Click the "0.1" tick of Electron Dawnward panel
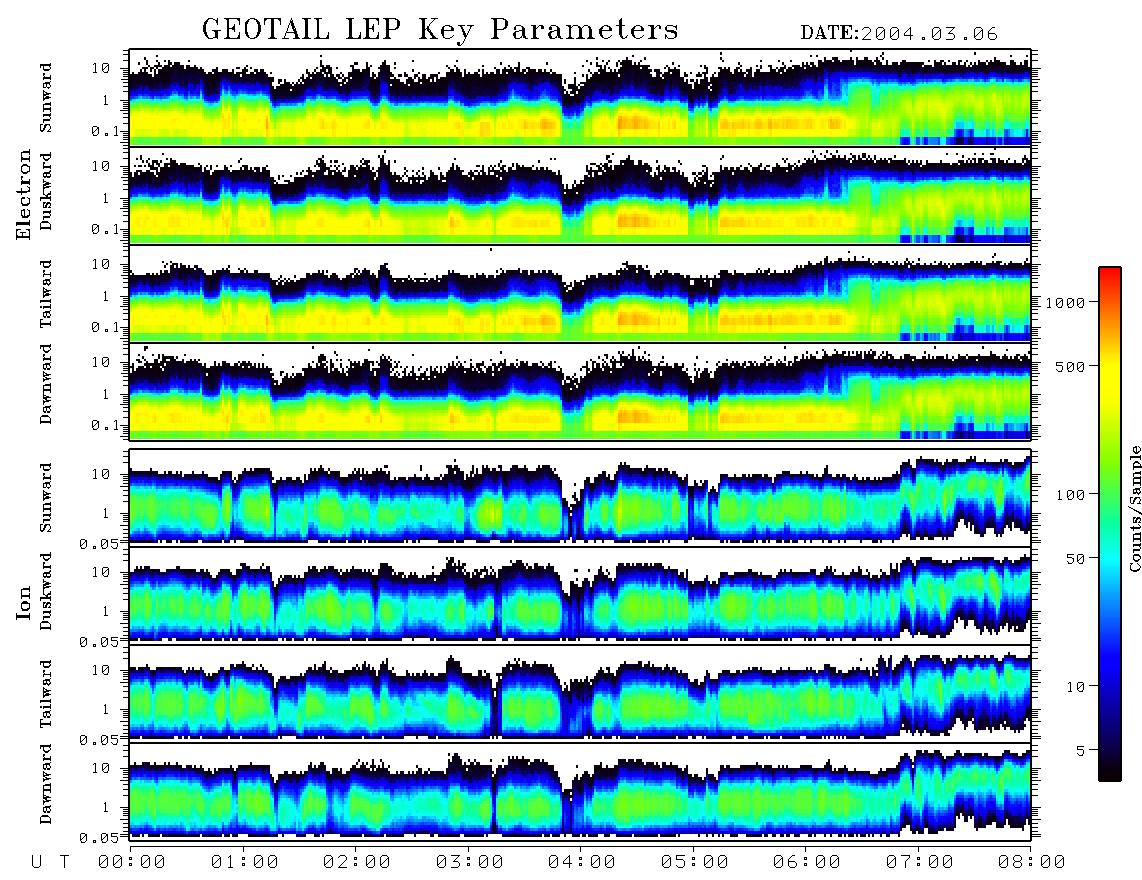1142x880 pixels. 106,425
